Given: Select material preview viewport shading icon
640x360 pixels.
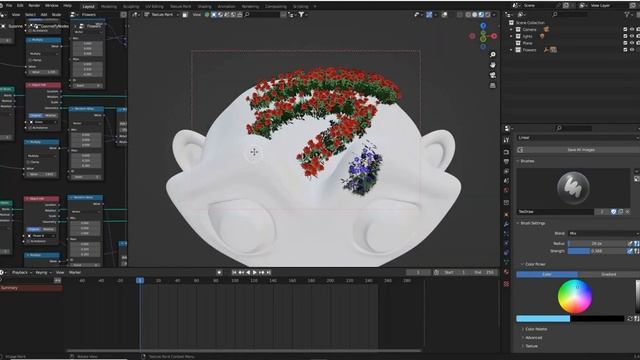Looking at the screenshot, I should click(481, 15).
